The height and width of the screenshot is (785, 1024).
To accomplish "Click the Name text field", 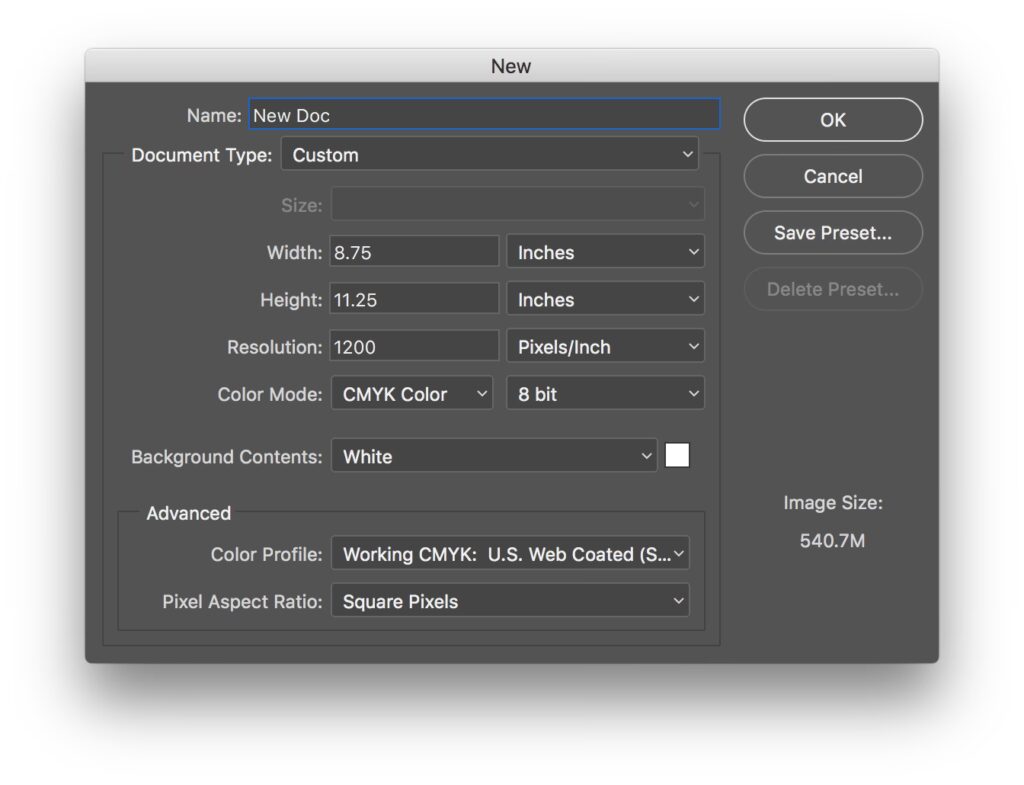I will click(x=484, y=115).
